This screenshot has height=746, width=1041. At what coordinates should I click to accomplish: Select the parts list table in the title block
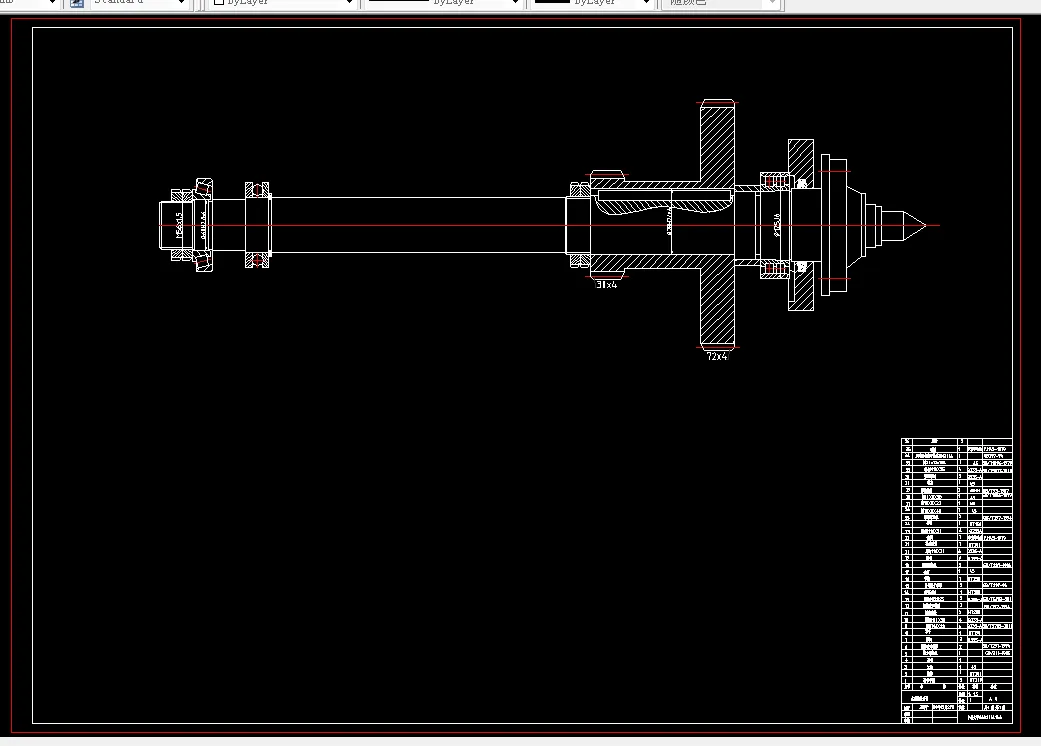pos(957,581)
